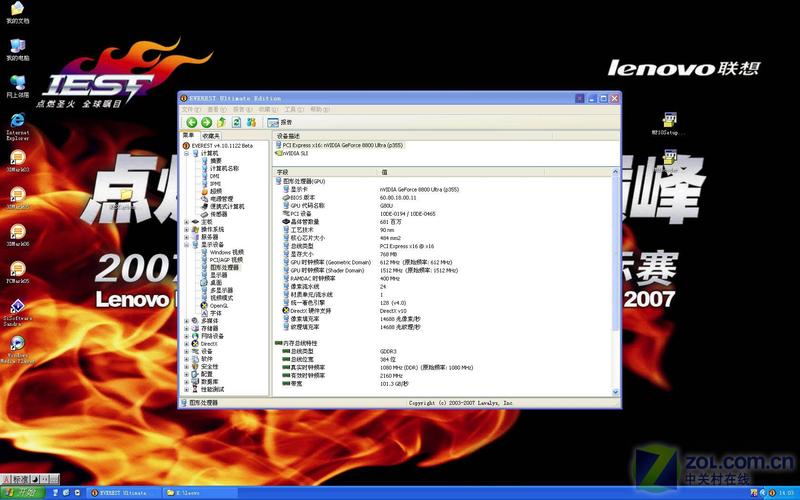Go back with the green left arrow
800x500 pixels.
(191, 122)
